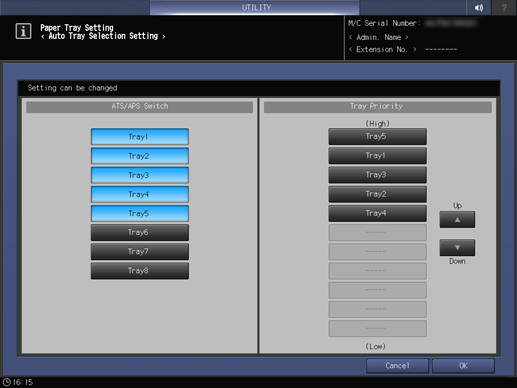Click the information icon beside Paper Tray Setting
The height and width of the screenshot is (388, 517).
[23, 31]
